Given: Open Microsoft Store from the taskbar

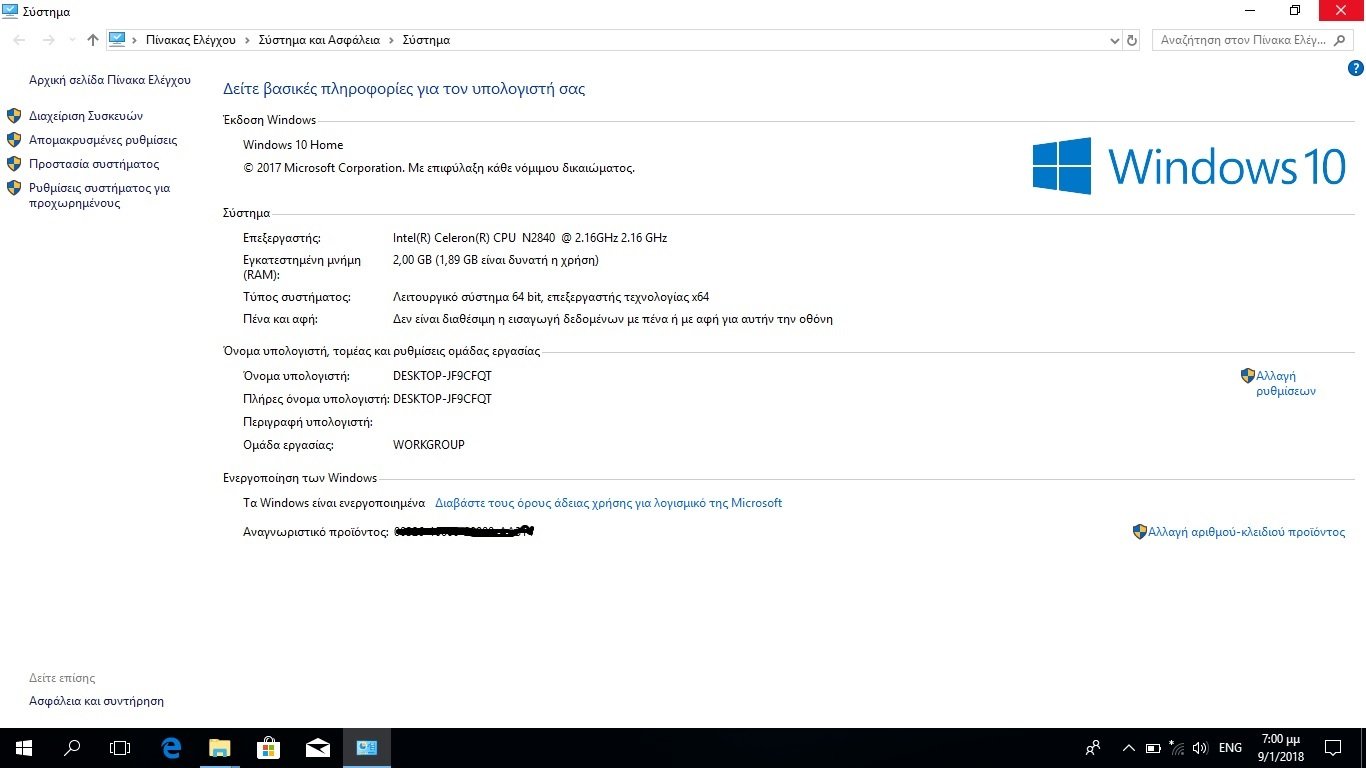Looking at the screenshot, I should [x=268, y=747].
